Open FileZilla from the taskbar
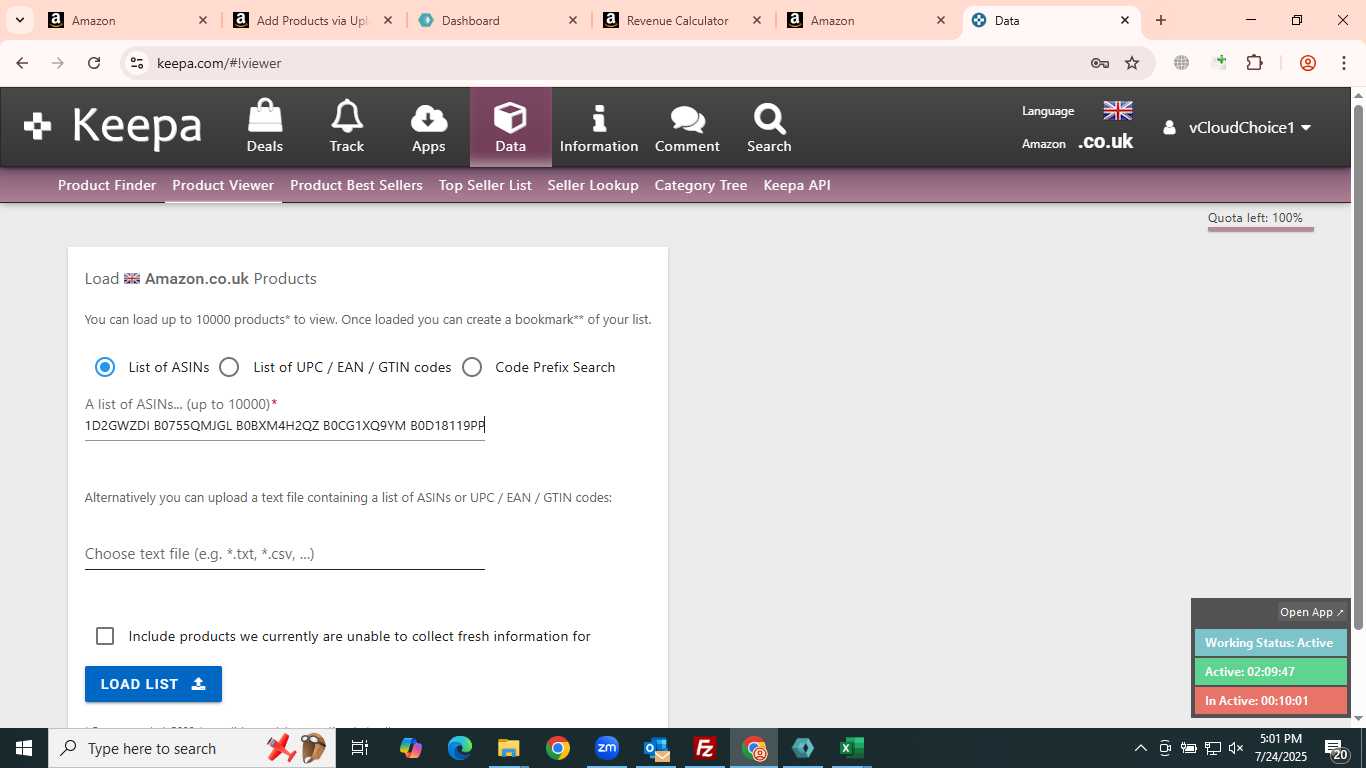This screenshot has width=1366, height=768. [705, 748]
